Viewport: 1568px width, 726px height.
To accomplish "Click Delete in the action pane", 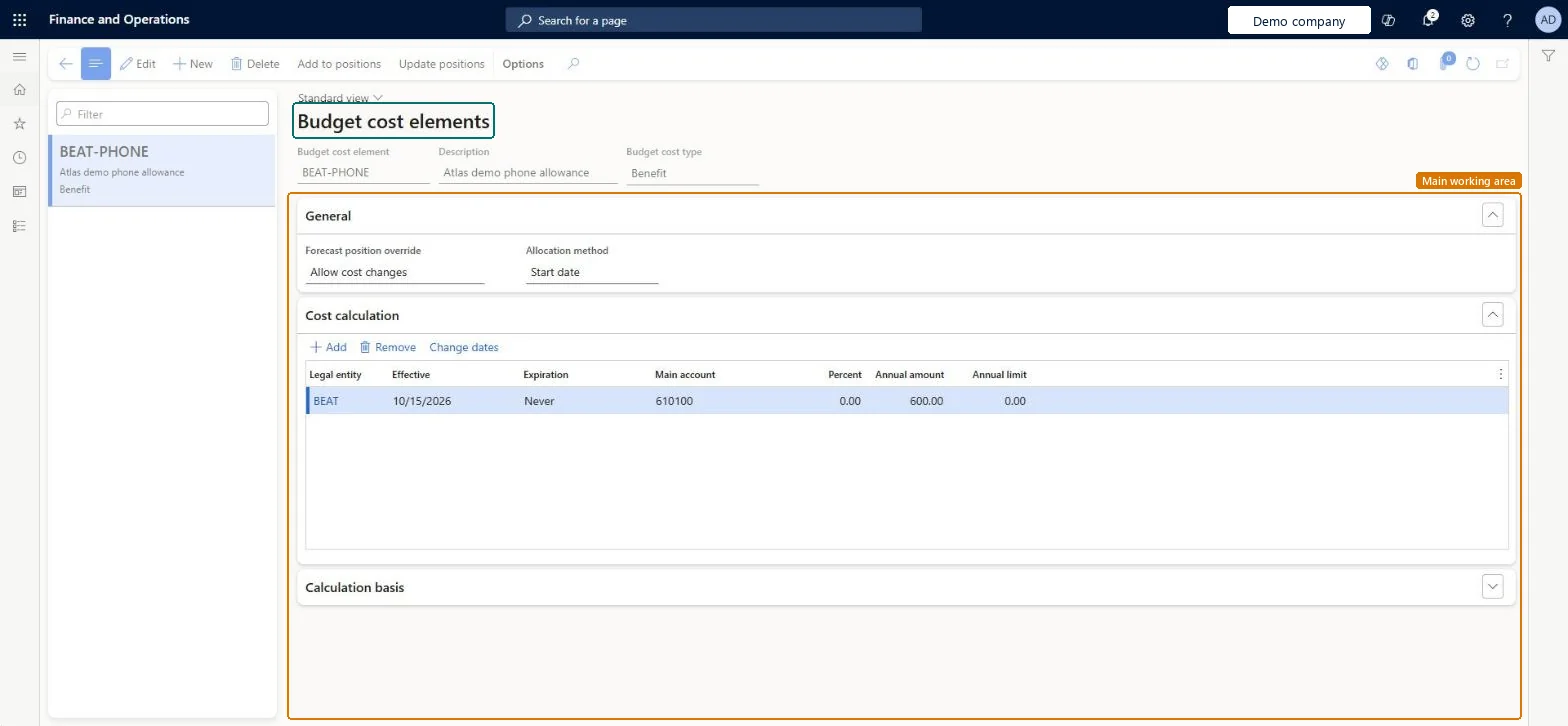I will [255, 64].
